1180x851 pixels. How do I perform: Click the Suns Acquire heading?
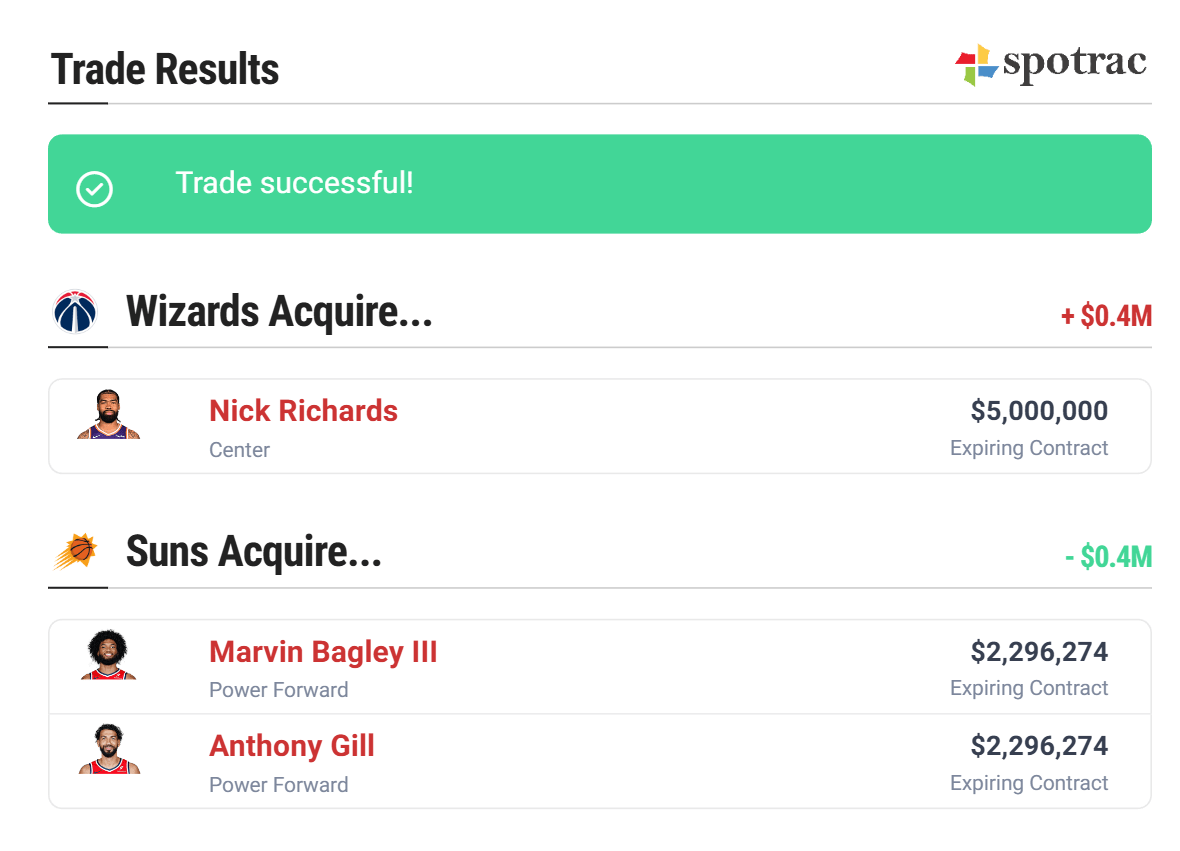tap(254, 552)
